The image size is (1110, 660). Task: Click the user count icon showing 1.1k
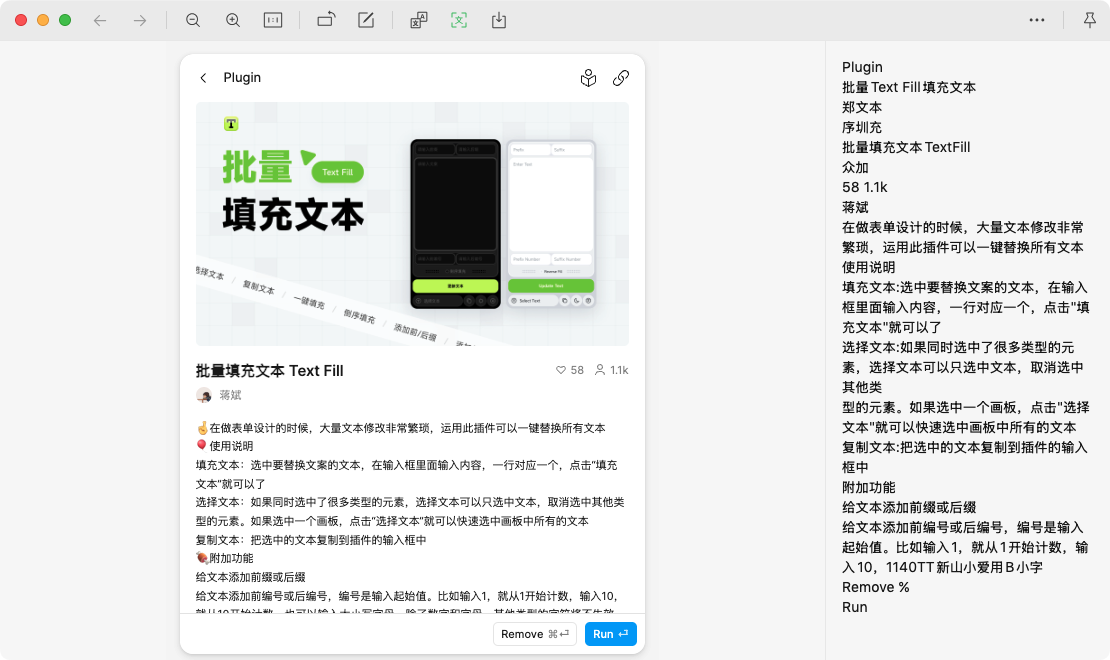[x=600, y=370]
